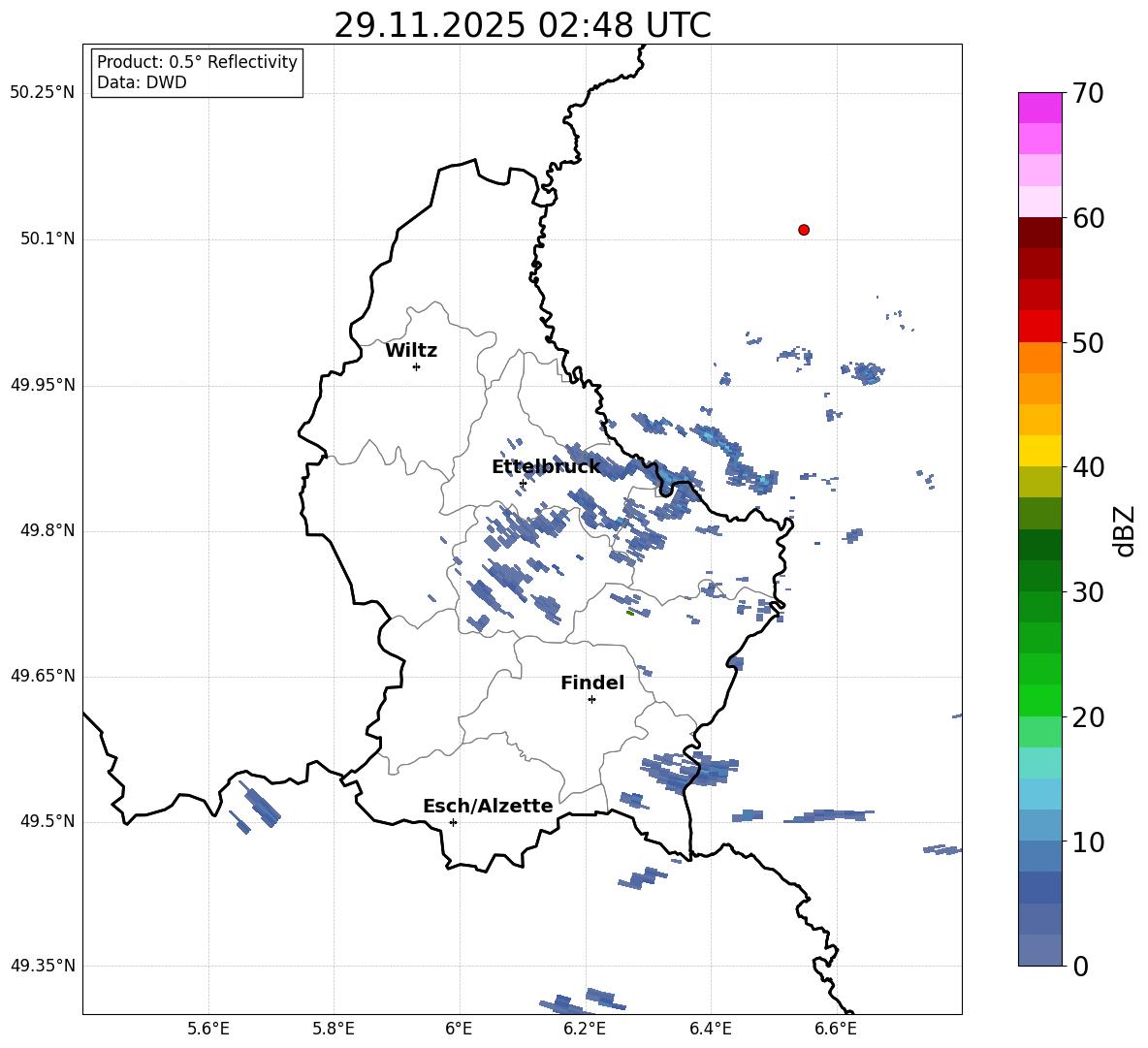Pick the orange swatch just below 50
1148x1048 pixels.
pos(1039,358)
